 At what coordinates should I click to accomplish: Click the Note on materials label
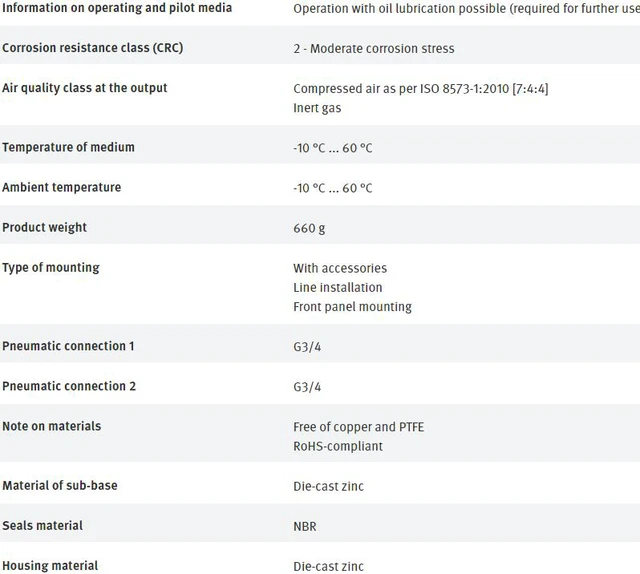(51, 426)
